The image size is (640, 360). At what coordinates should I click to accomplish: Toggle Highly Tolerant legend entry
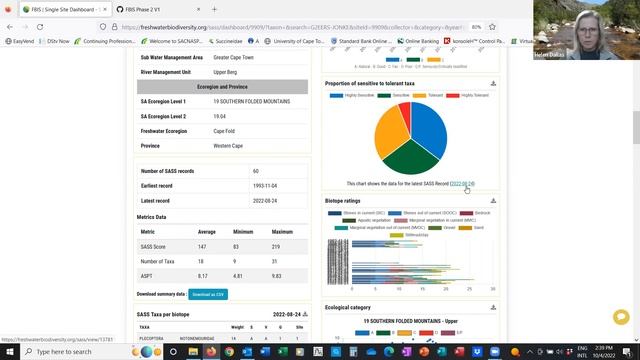467,96
